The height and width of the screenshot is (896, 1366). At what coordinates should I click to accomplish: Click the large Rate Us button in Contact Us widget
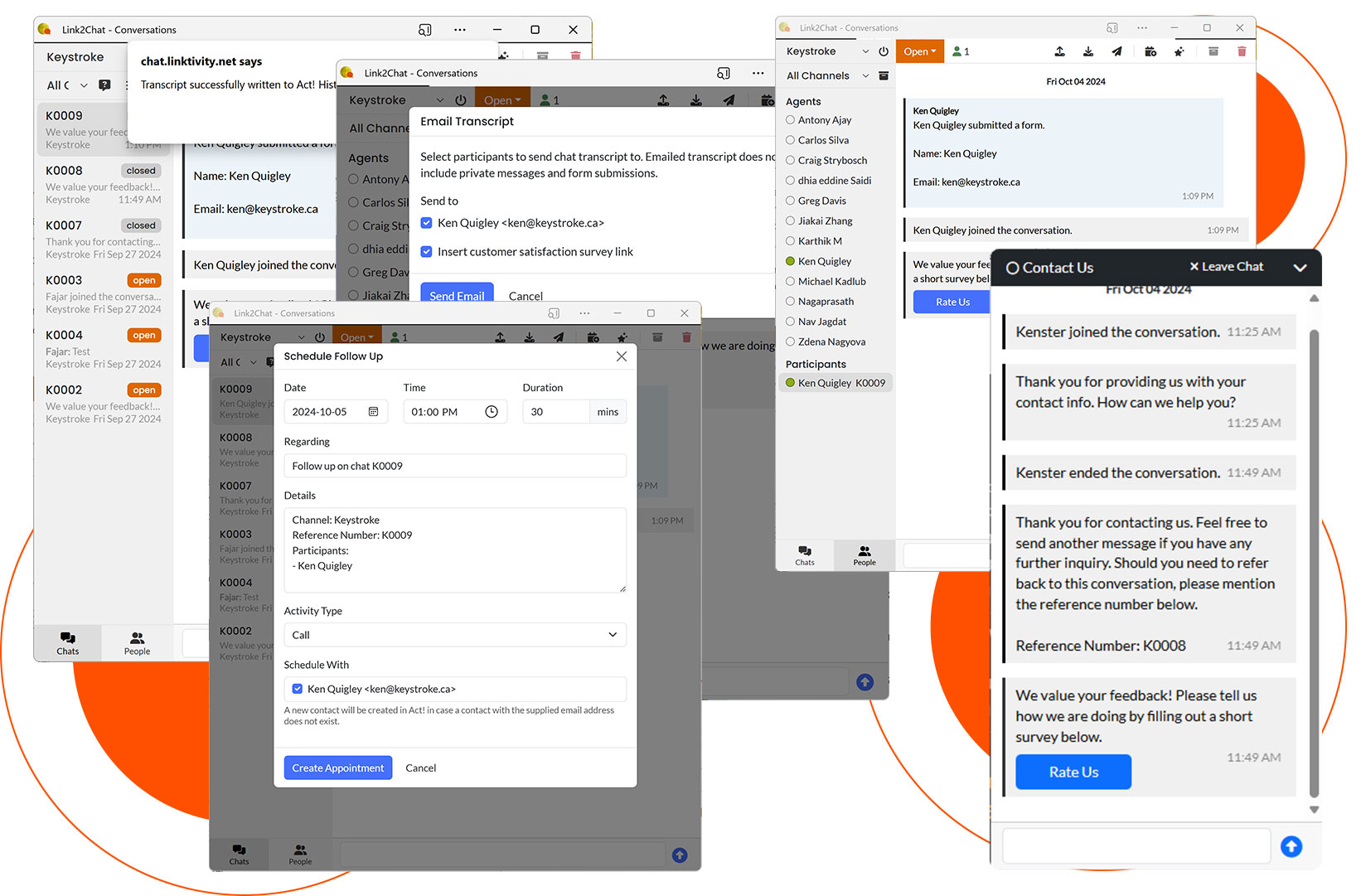coord(1073,772)
